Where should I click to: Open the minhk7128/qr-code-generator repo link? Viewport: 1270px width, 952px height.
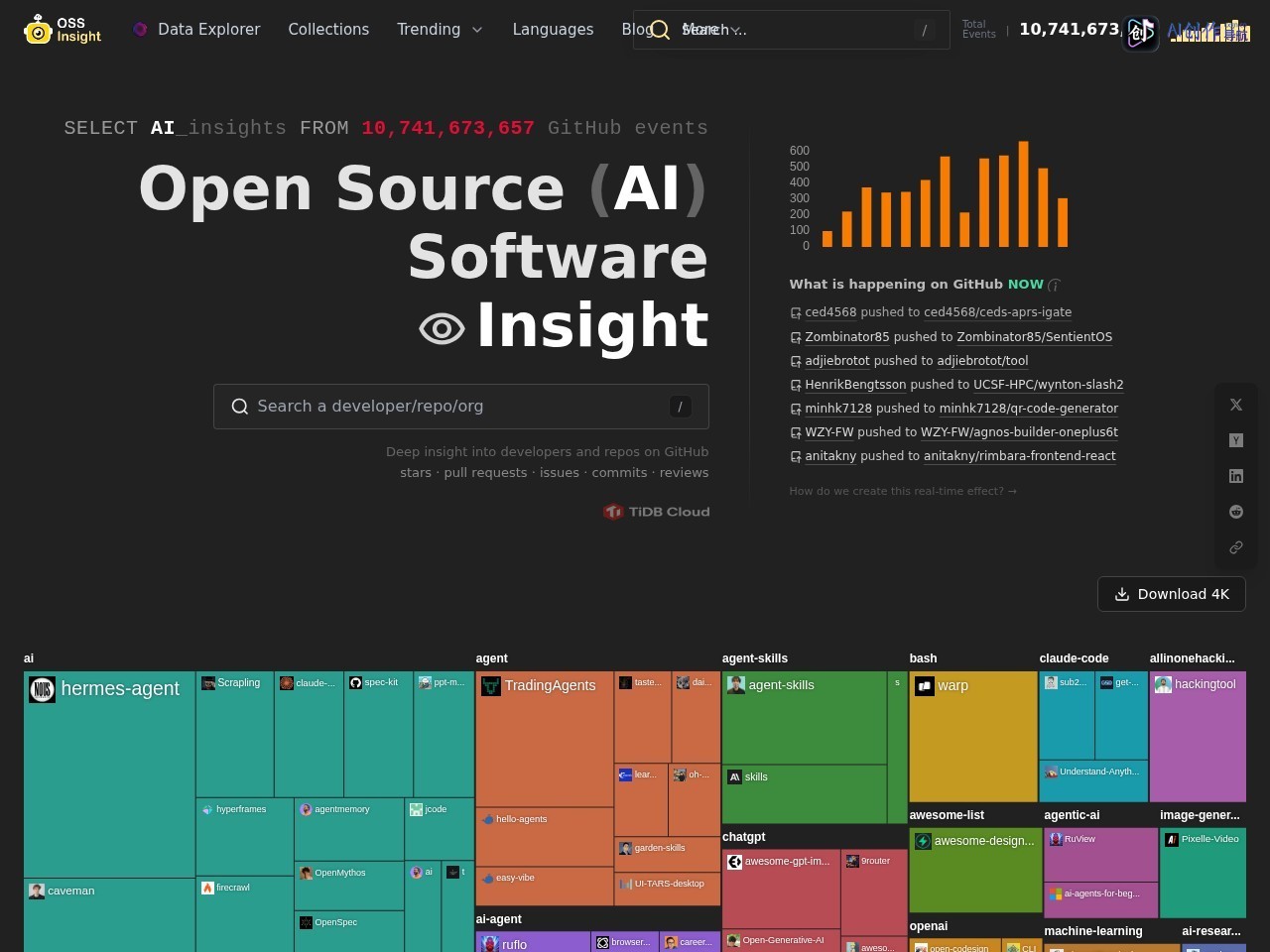1029,409
